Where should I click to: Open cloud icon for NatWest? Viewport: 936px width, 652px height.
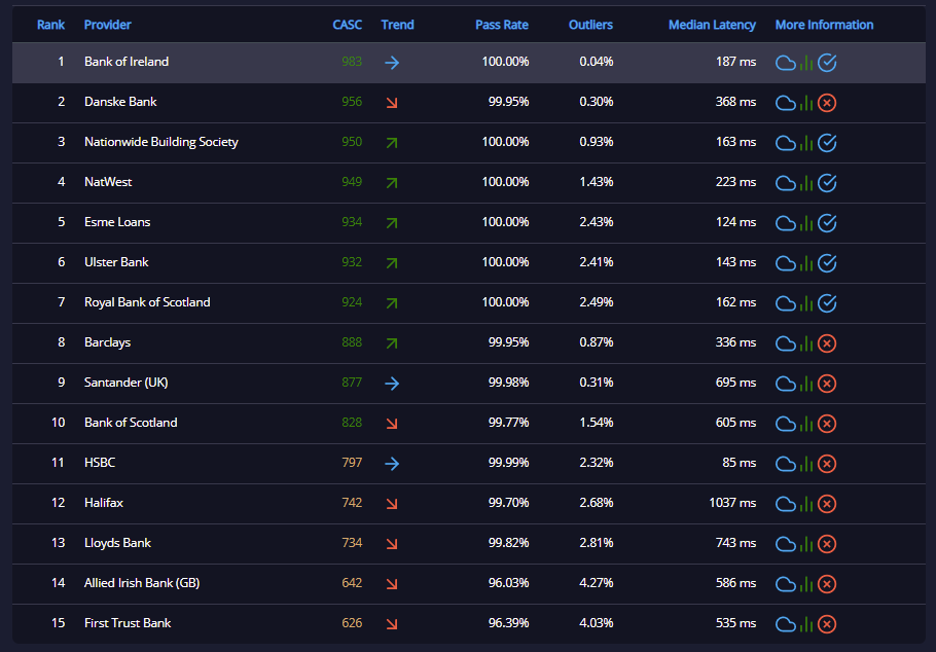(x=785, y=183)
